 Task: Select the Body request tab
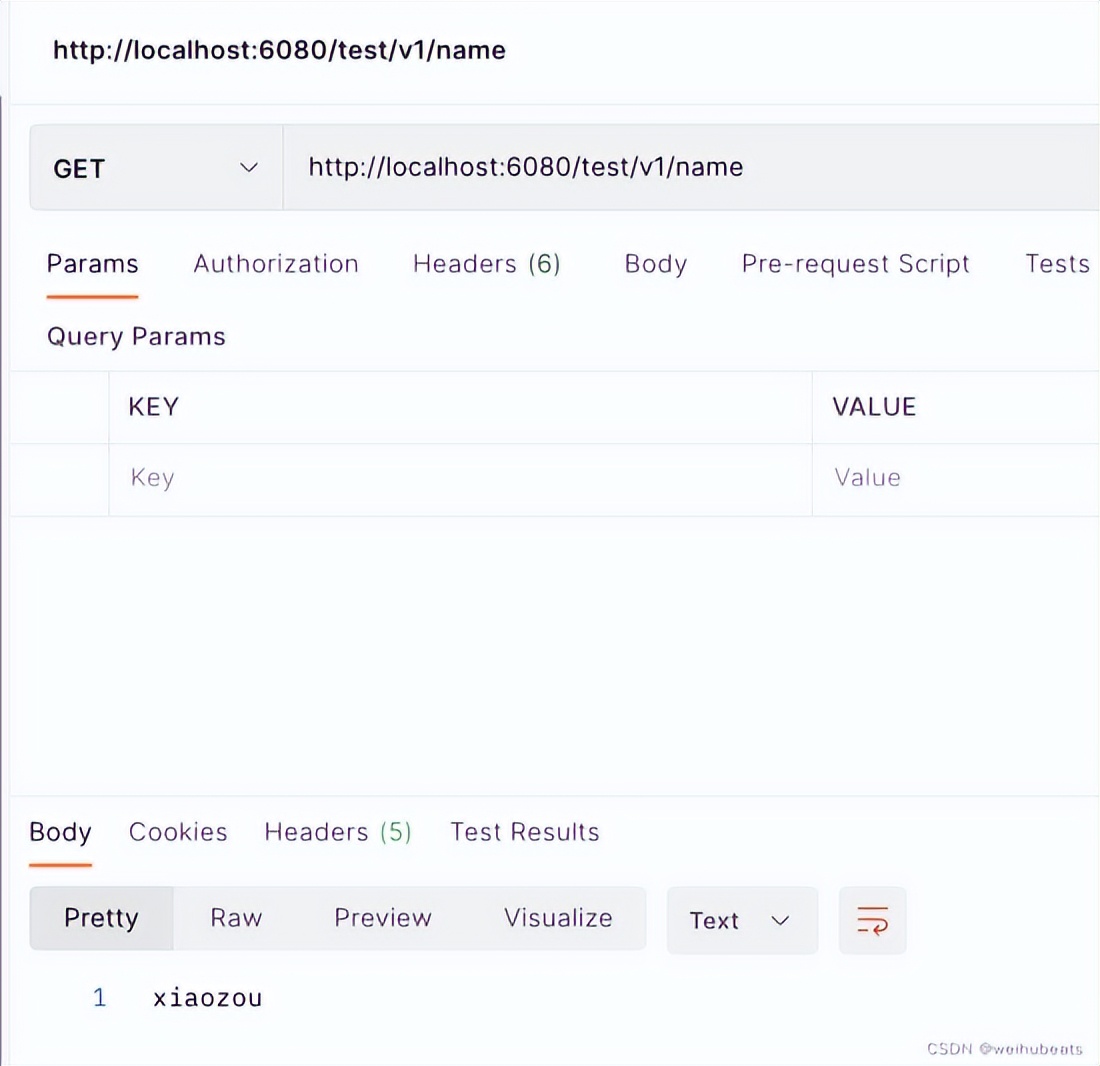point(655,263)
